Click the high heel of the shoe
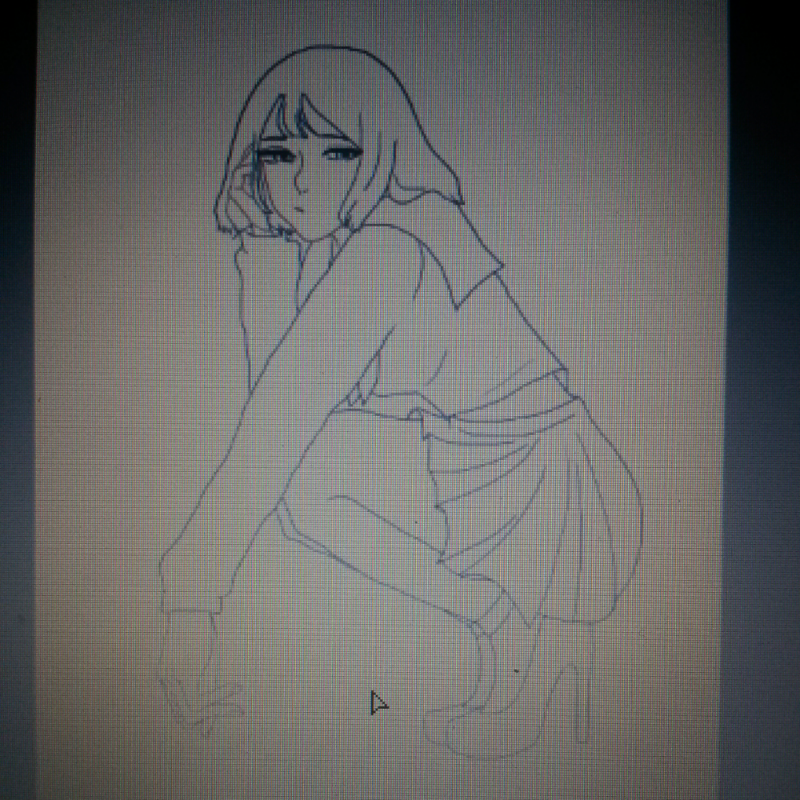Image resolution: width=800 pixels, height=800 pixels. [x=580, y=700]
